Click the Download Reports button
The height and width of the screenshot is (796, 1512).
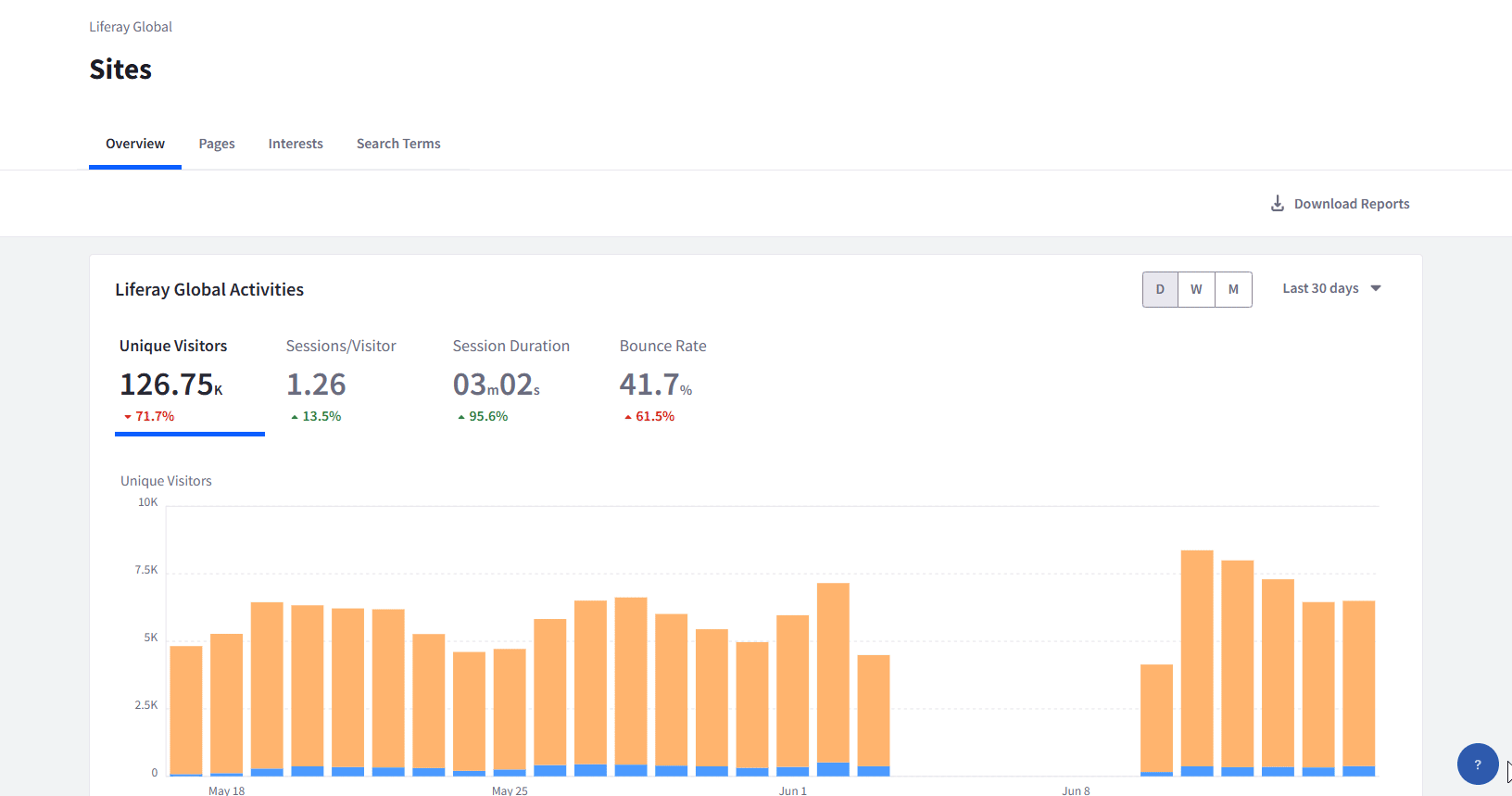1340,204
